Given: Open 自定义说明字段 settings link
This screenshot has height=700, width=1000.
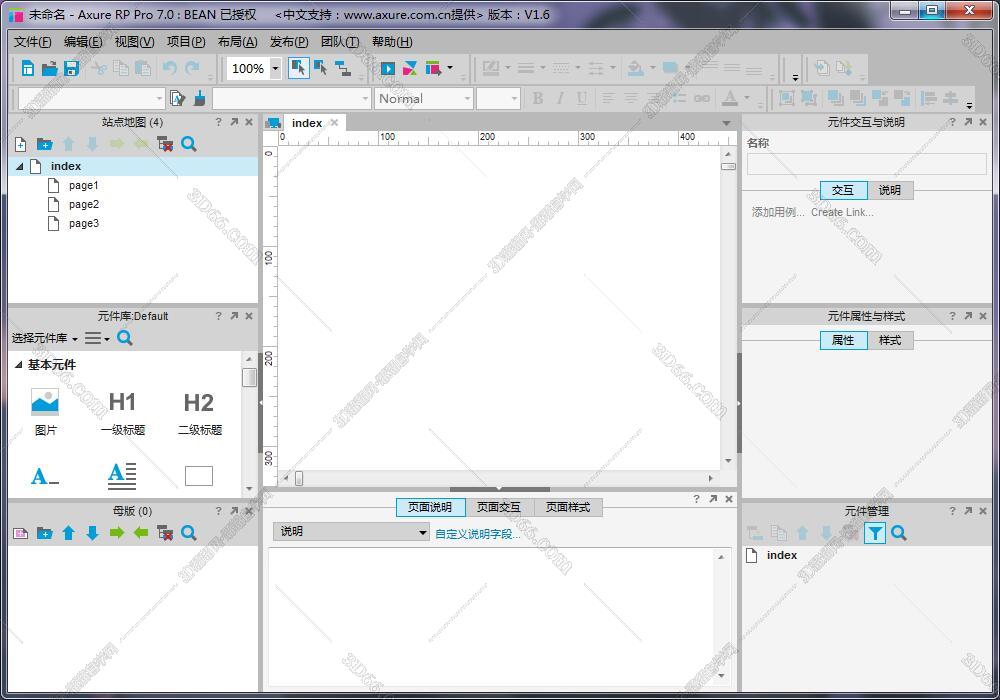Looking at the screenshot, I should point(478,533).
